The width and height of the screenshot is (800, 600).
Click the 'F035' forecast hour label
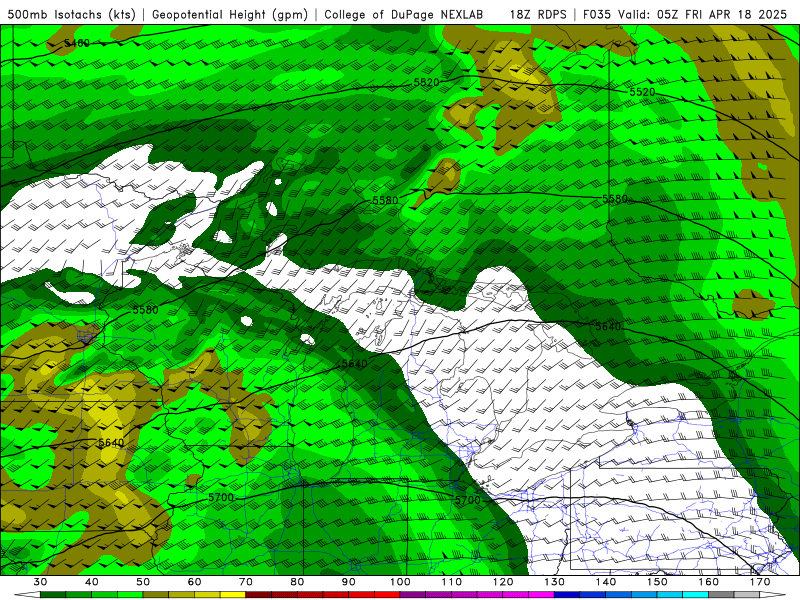(597, 14)
